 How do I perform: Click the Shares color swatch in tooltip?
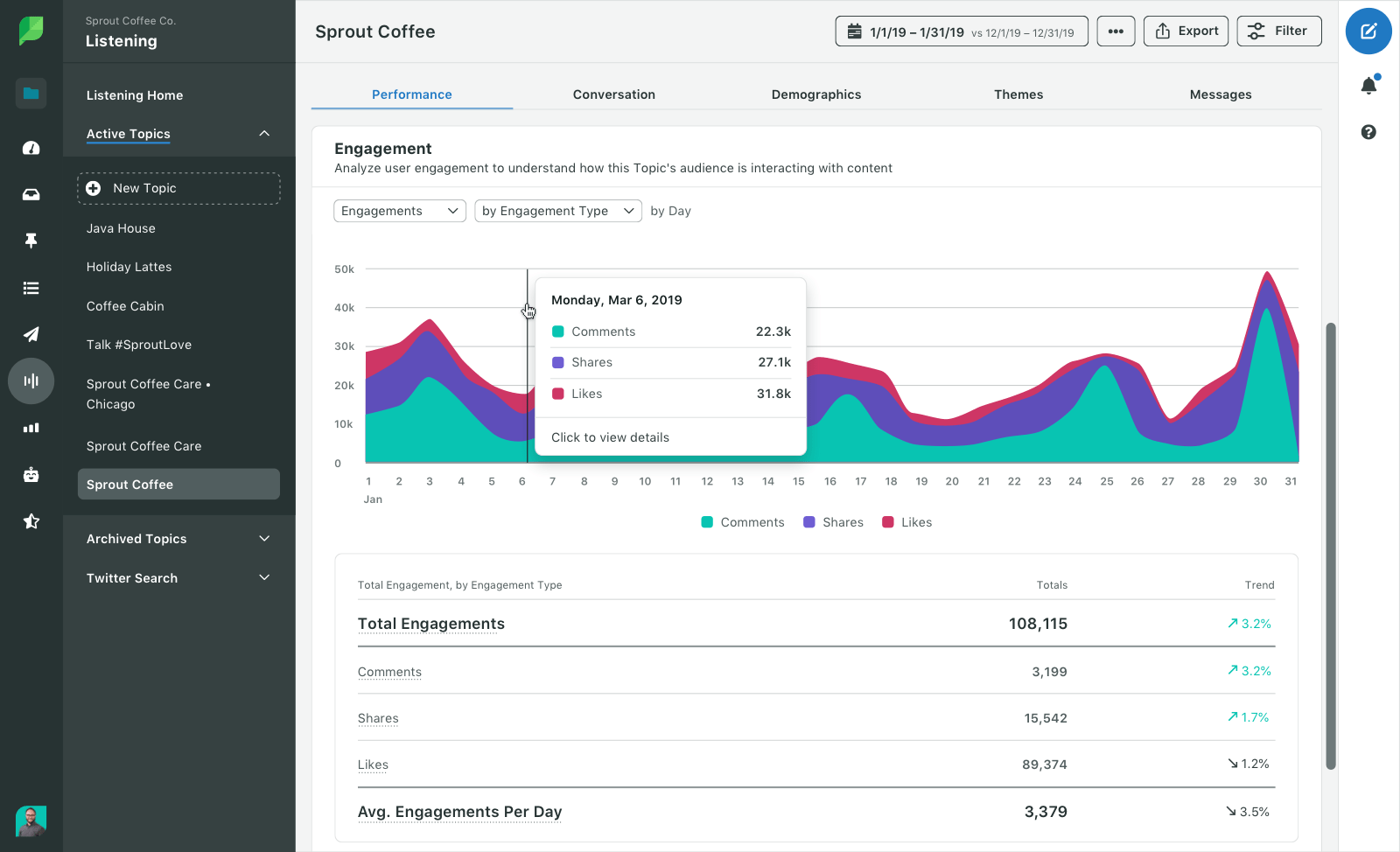coord(558,362)
